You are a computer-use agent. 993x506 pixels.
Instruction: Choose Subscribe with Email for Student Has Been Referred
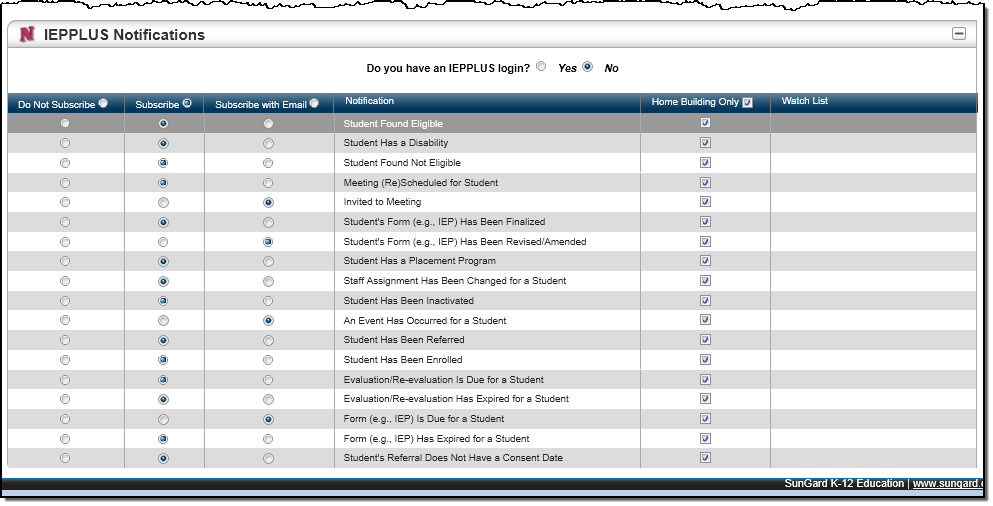tap(268, 340)
